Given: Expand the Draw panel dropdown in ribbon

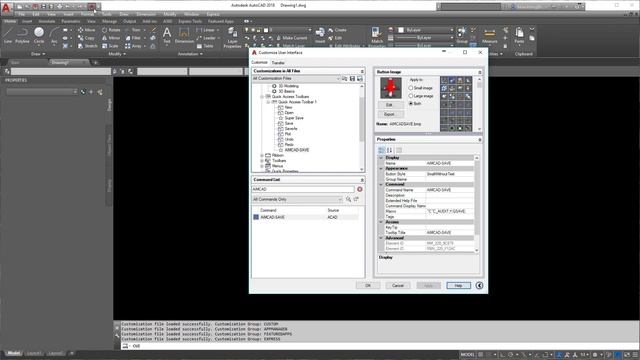Looking at the screenshot, I should coord(38,54).
